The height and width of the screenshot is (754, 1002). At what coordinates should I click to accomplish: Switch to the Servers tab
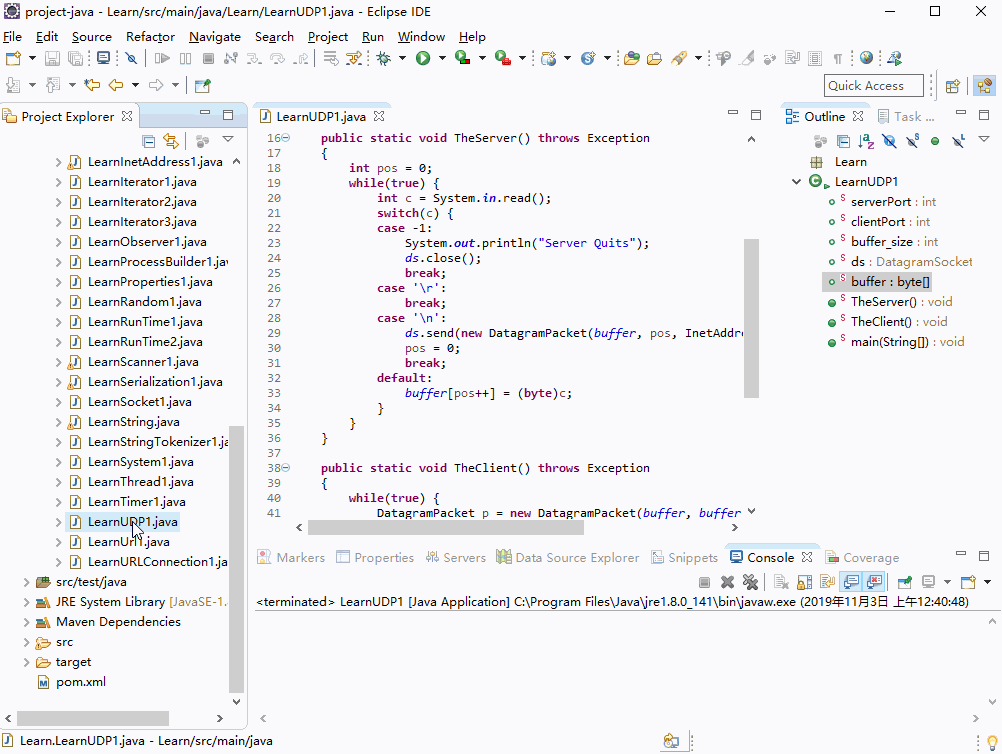[456, 558]
